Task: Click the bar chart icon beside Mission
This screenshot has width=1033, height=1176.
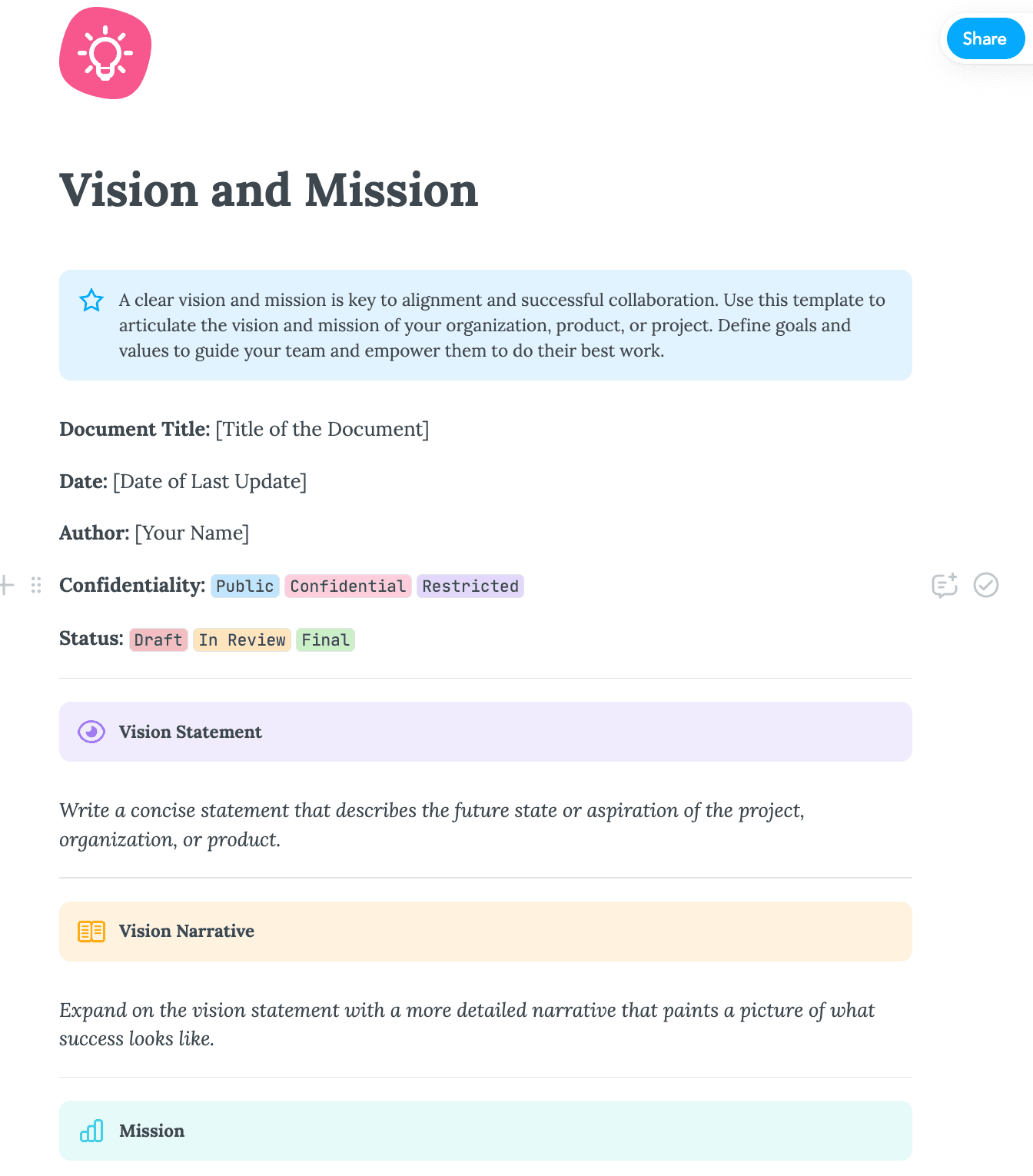Action: [x=91, y=1131]
